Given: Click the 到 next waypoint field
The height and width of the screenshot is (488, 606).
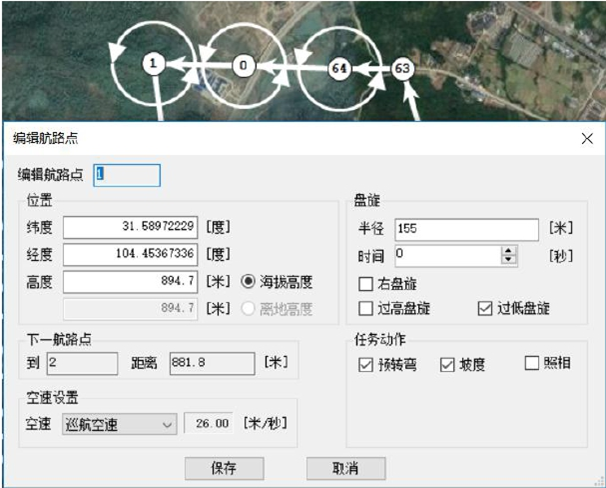Looking at the screenshot, I should pyautogui.click(x=82, y=364).
